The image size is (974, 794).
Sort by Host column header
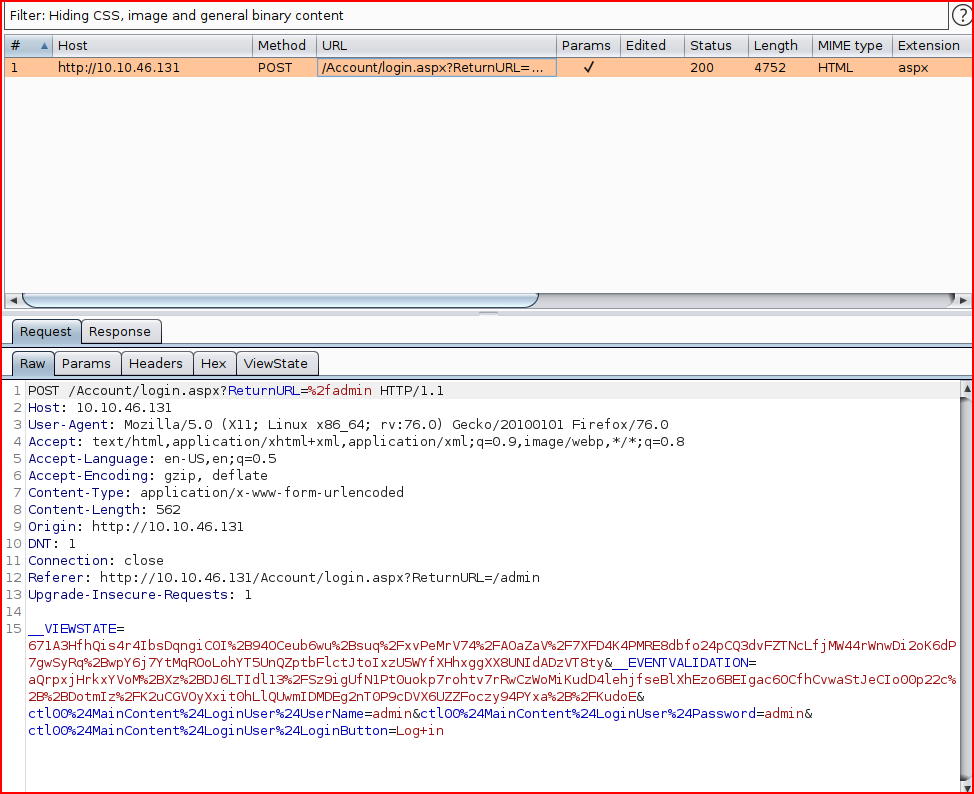coord(153,45)
